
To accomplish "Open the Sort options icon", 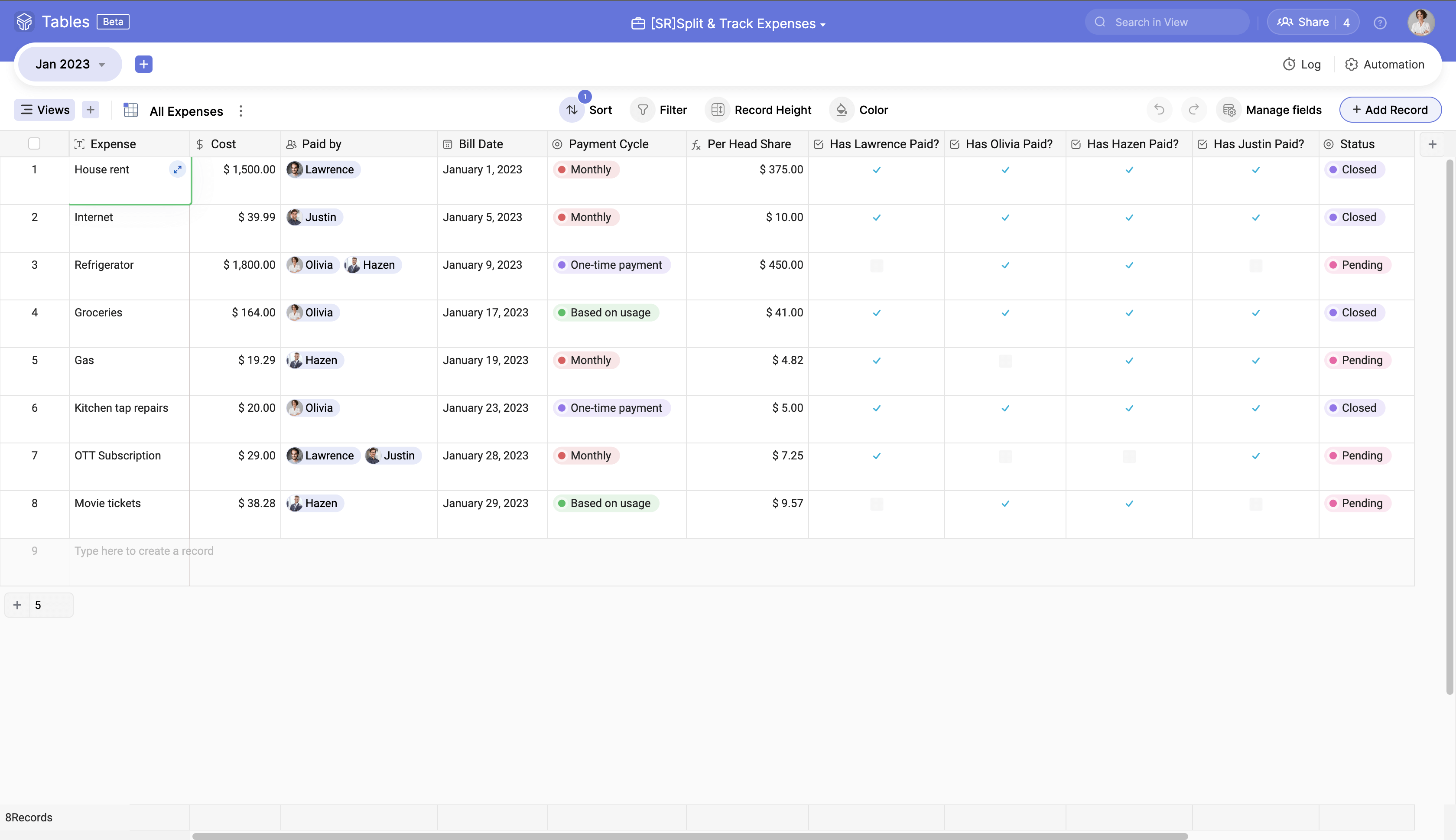I will pos(572,110).
